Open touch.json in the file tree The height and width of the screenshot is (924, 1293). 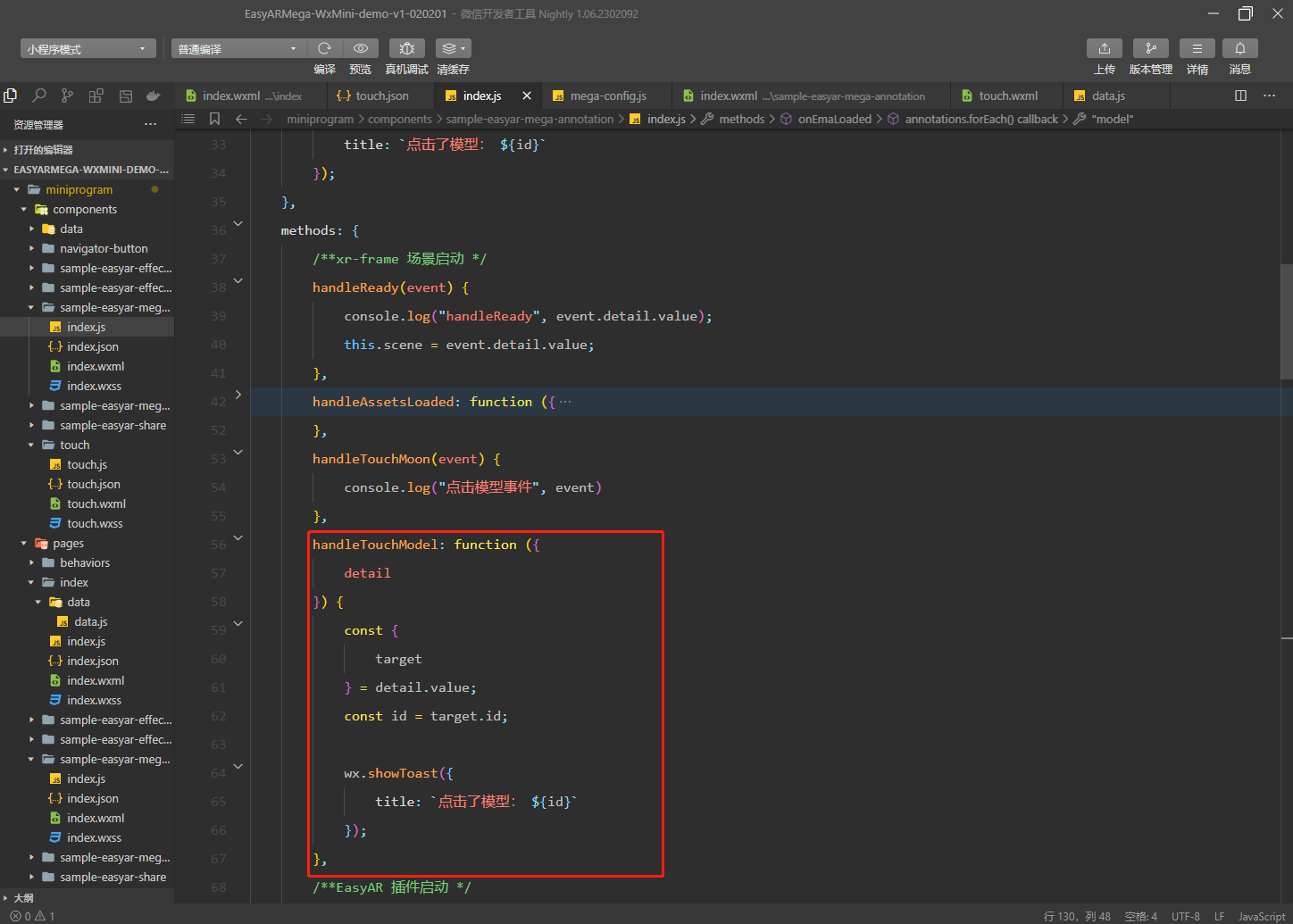(87, 484)
